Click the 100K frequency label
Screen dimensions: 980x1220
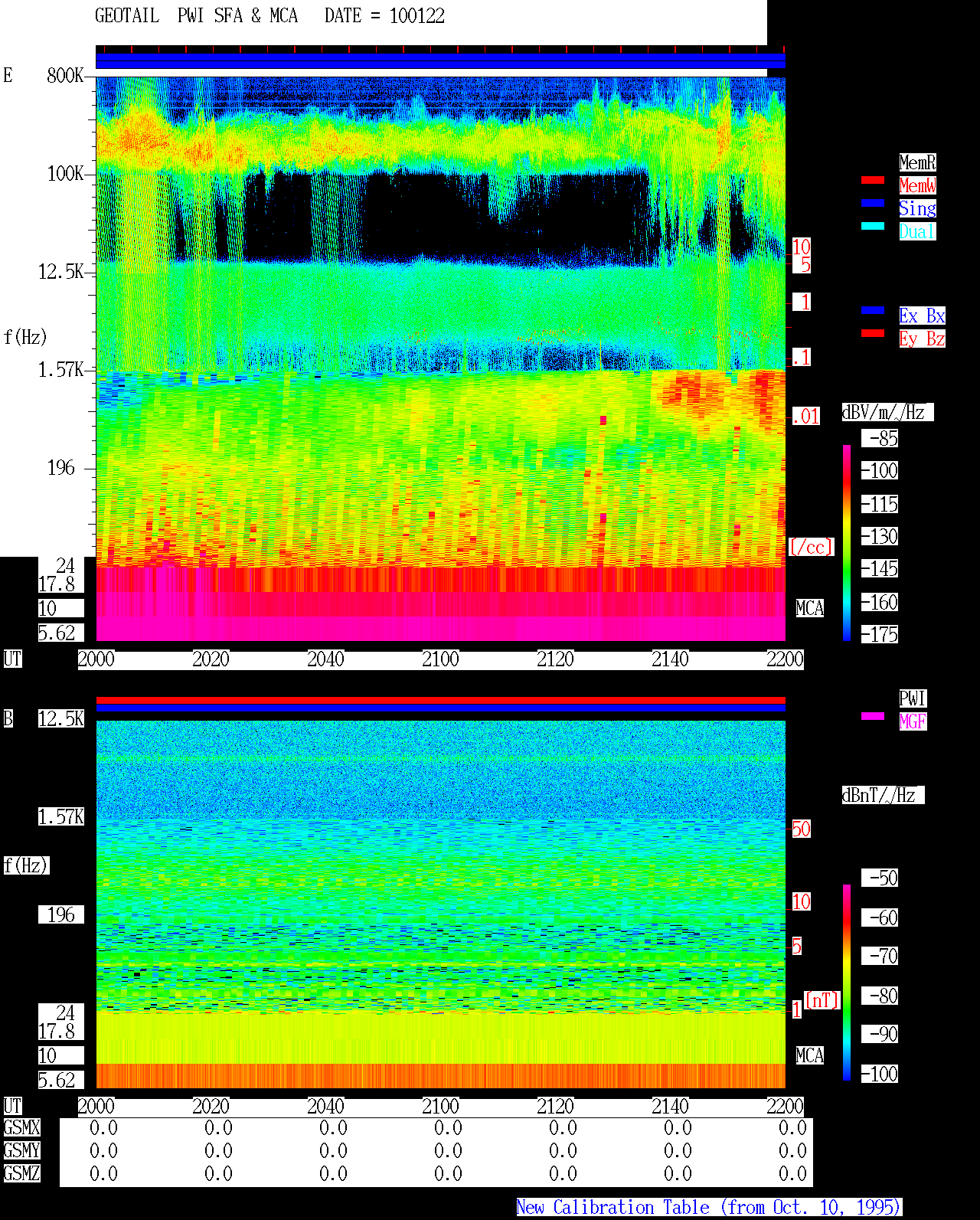pos(65,174)
